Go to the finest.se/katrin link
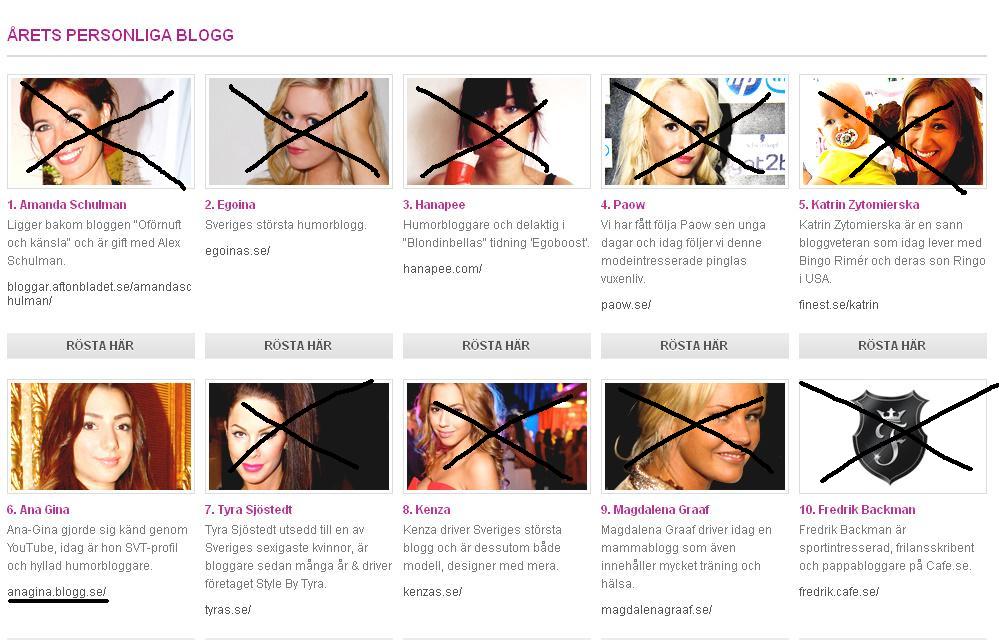Image resolution: width=999 pixels, height=640 pixels. 838,304
